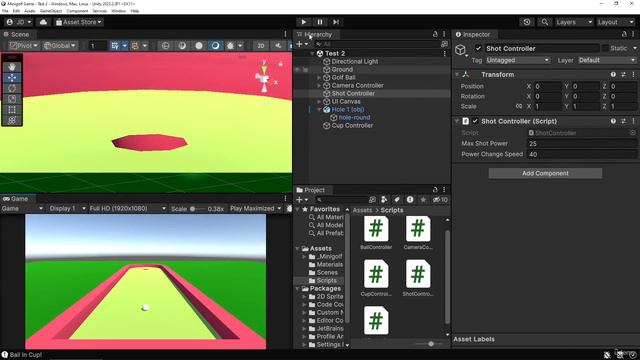Screen dimensions: 640x360
Task: Lock the Inspector panel
Action: (624, 34)
